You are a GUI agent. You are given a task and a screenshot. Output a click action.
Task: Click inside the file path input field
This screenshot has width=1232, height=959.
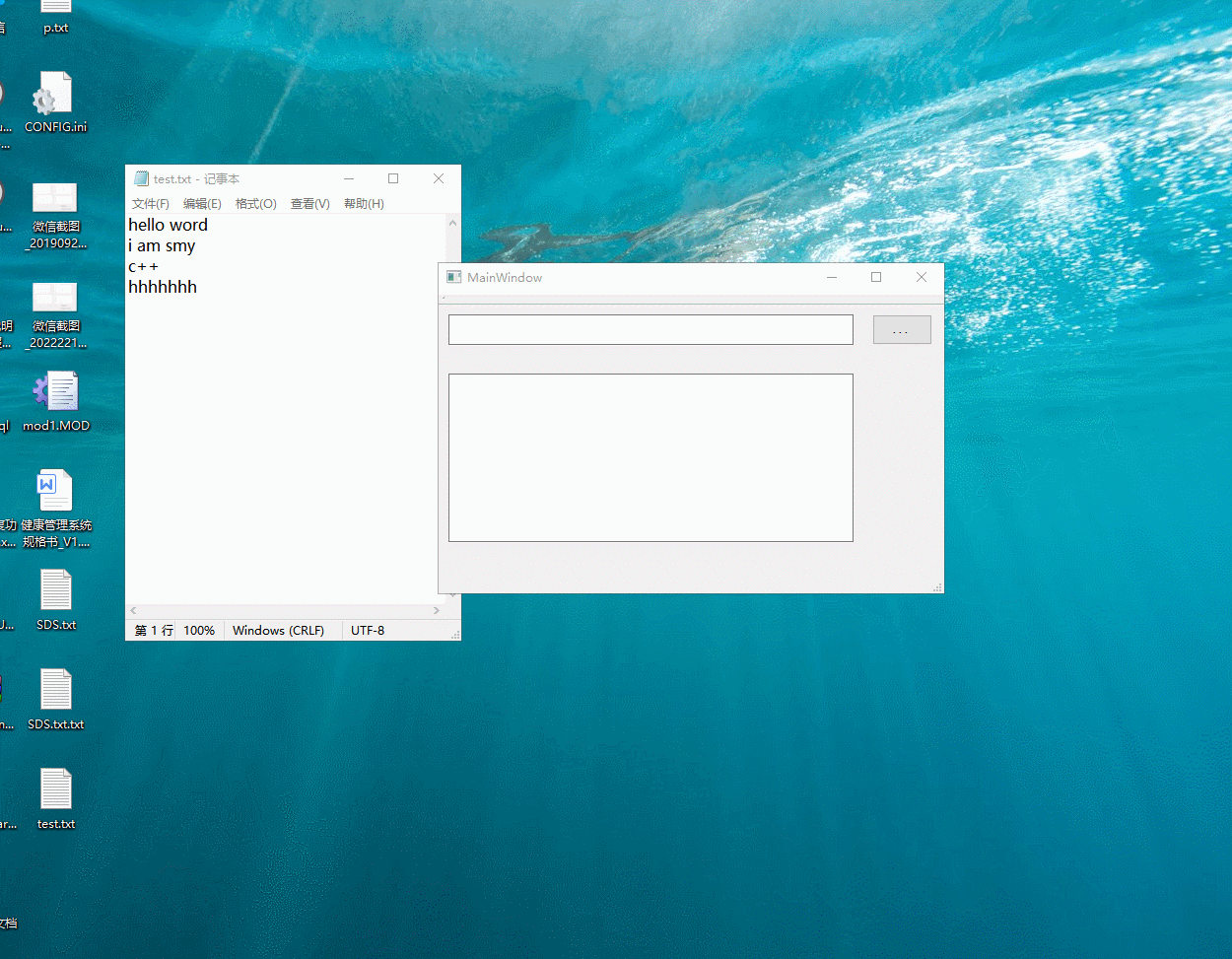[x=650, y=329]
